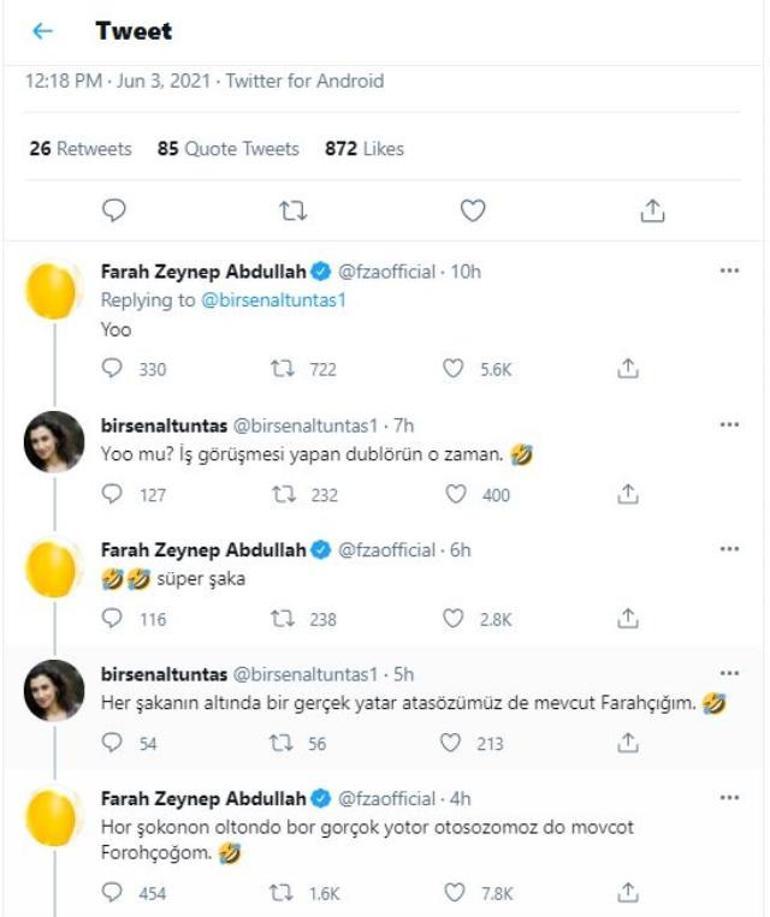This screenshot has height=917, width=770.
Task: Open the 85 Quote Tweets list
Action: [228, 148]
